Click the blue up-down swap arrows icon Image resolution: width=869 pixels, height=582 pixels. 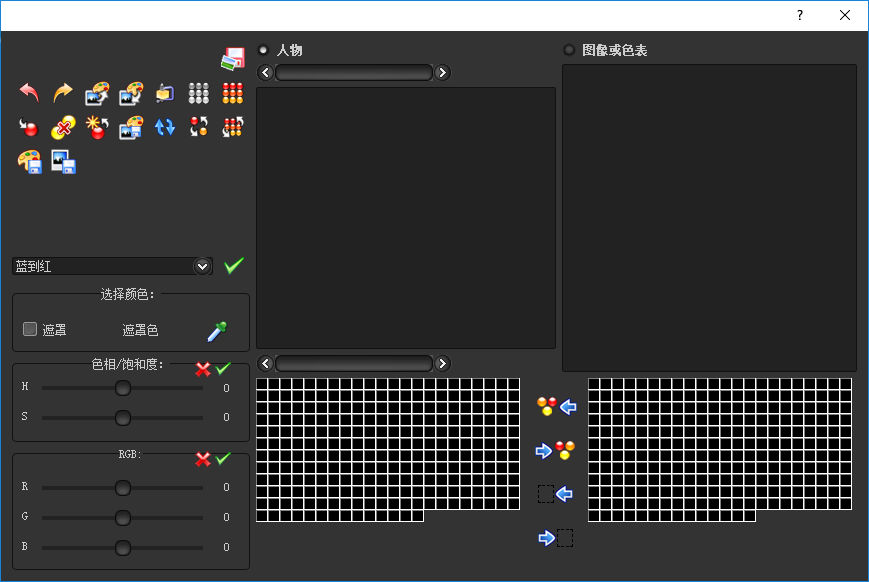[x=165, y=127]
